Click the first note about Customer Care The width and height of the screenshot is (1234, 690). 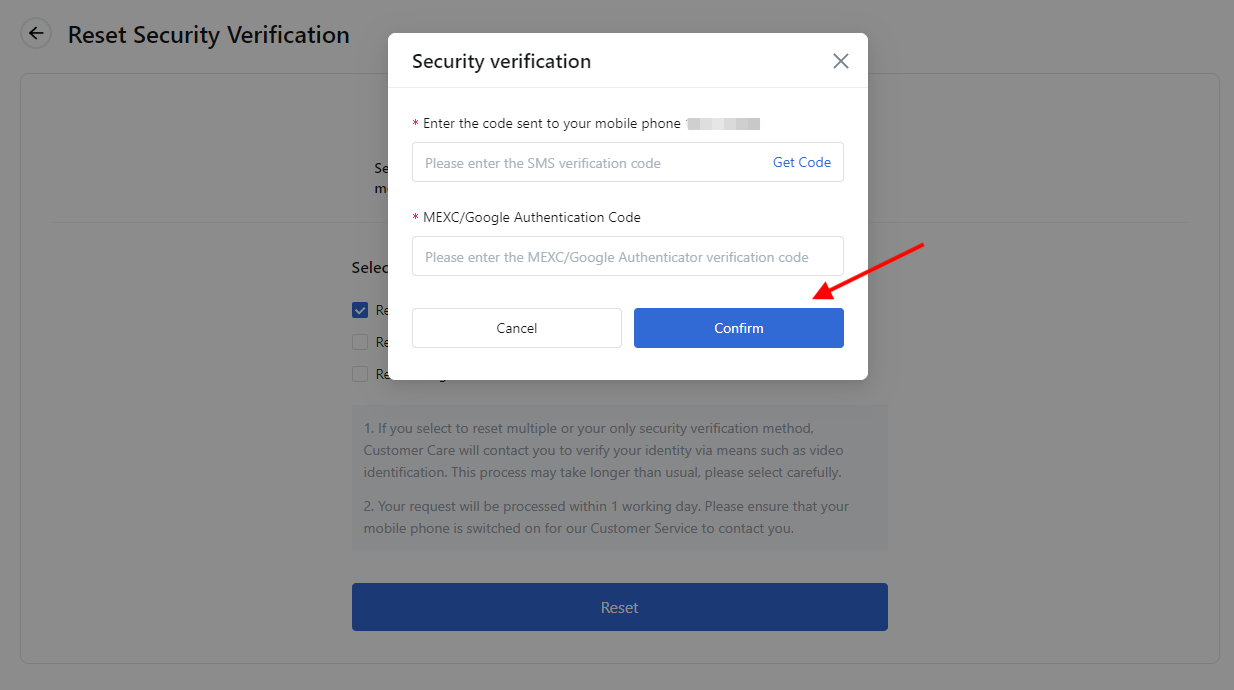(603, 451)
